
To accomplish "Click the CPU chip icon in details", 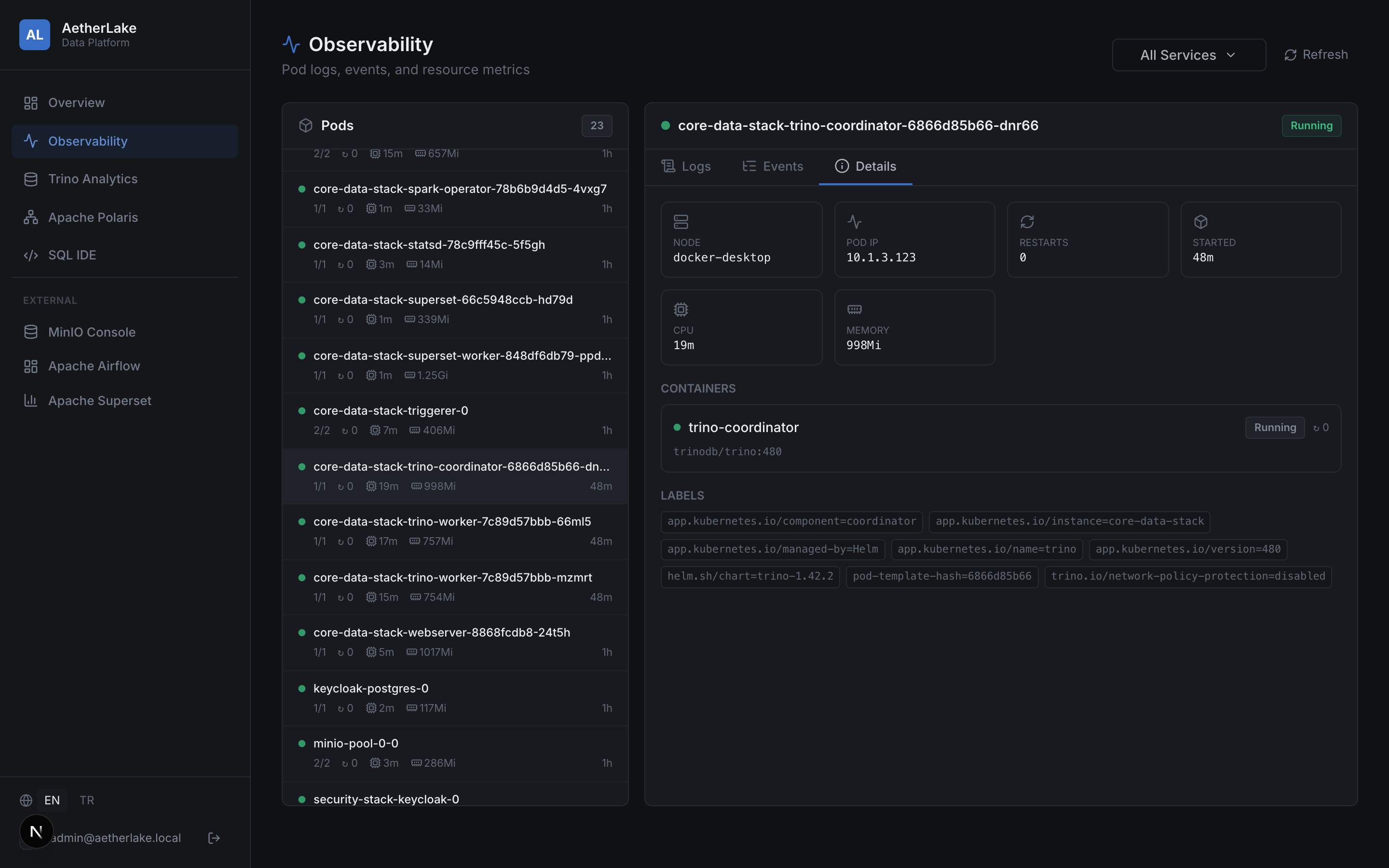I will 681,310.
